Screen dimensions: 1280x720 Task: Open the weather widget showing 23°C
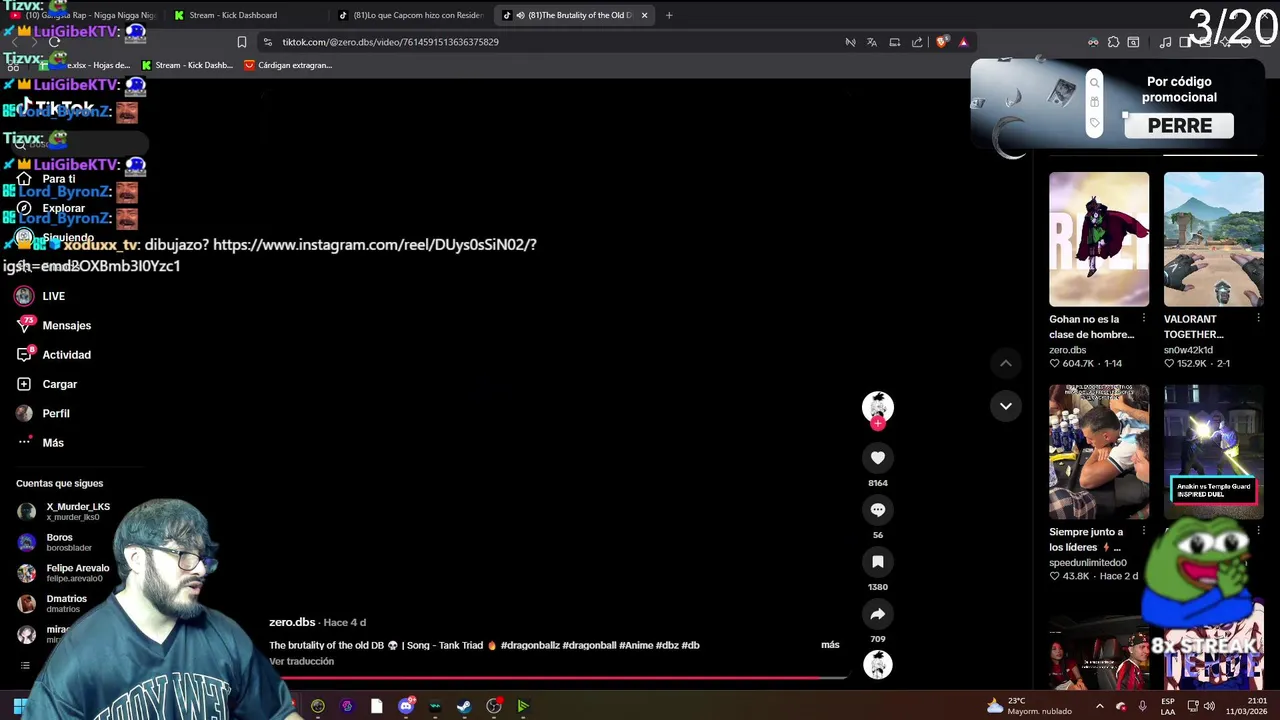click(x=1028, y=706)
